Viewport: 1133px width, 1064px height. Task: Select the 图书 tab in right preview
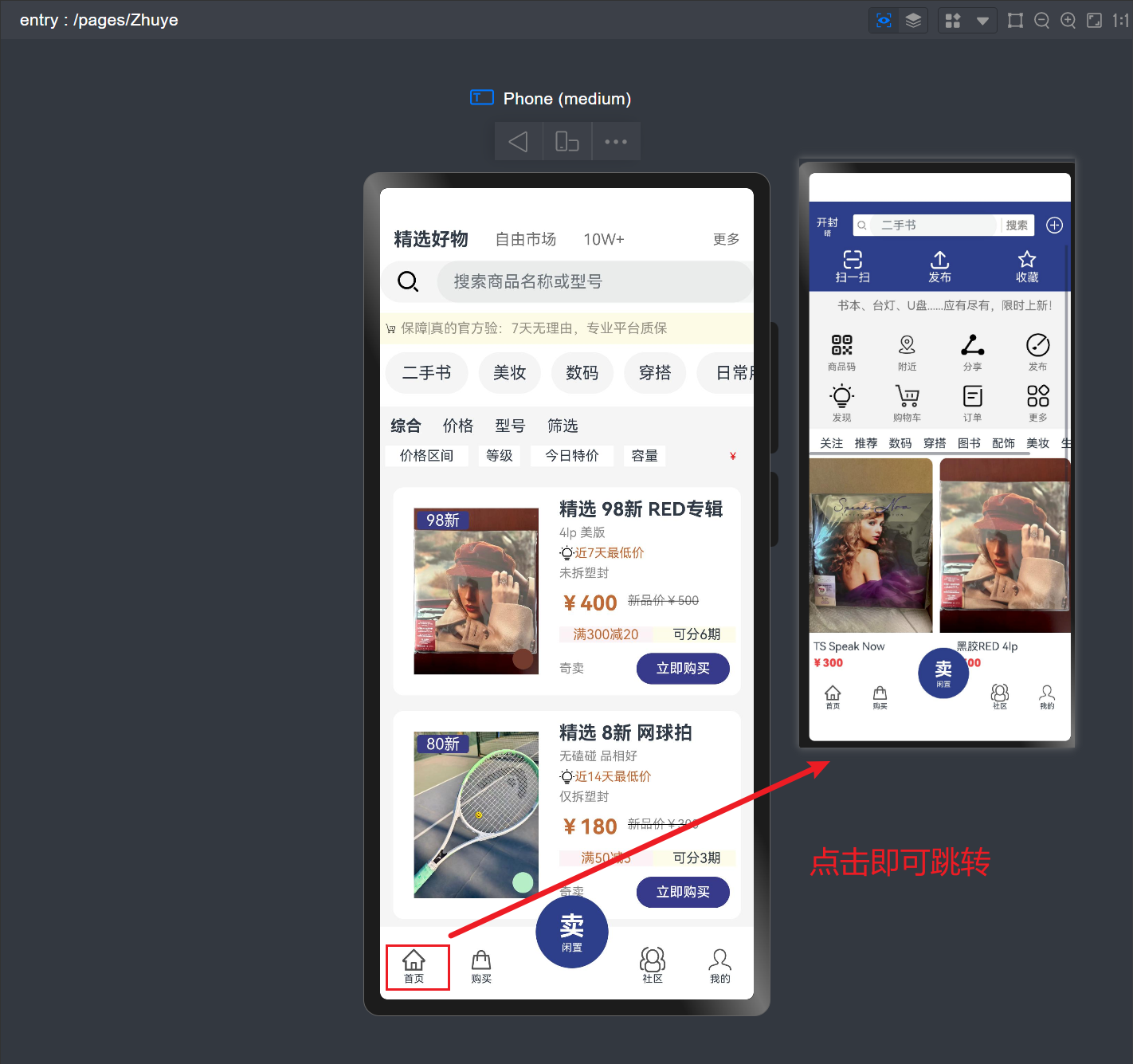pyautogui.click(x=969, y=443)
